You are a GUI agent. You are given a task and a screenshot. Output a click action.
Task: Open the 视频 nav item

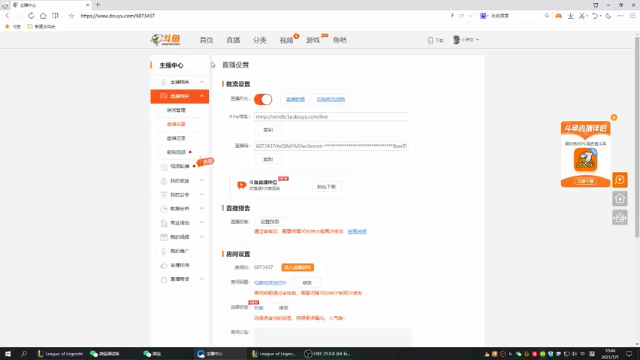coord(286,40)
